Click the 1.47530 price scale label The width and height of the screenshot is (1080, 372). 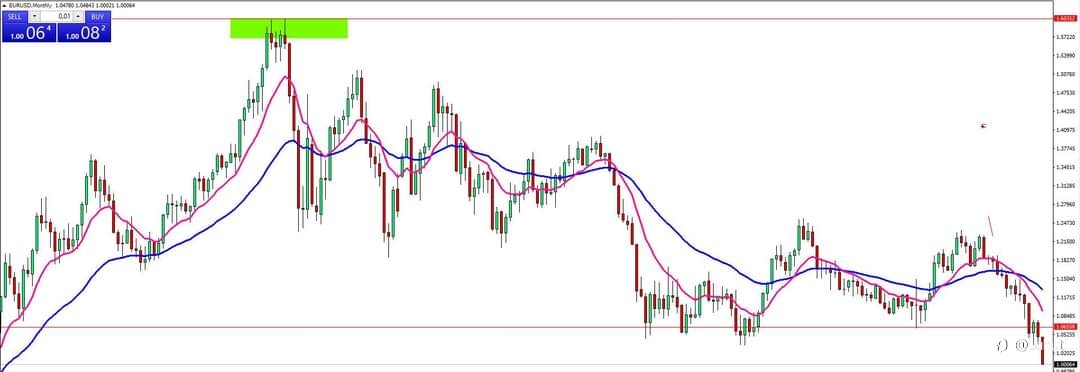coord(1066,92)
